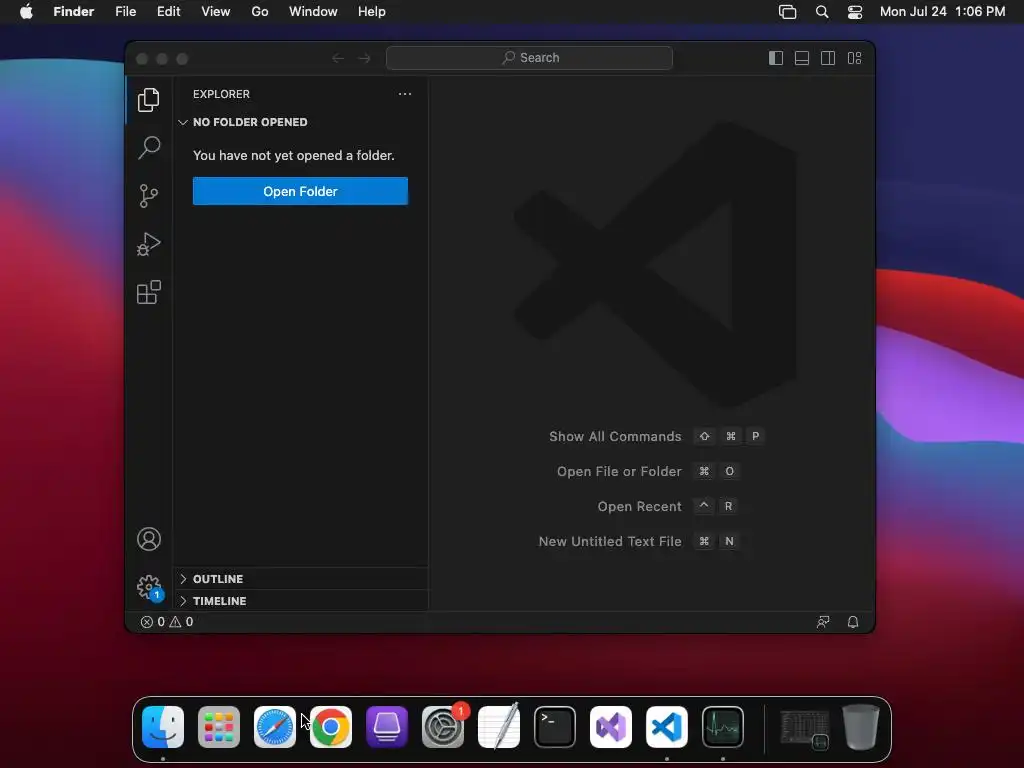Click the minimized window thumbnail in Dock
Viewport: 1024px width, 768px height.
tap(805, 729)
